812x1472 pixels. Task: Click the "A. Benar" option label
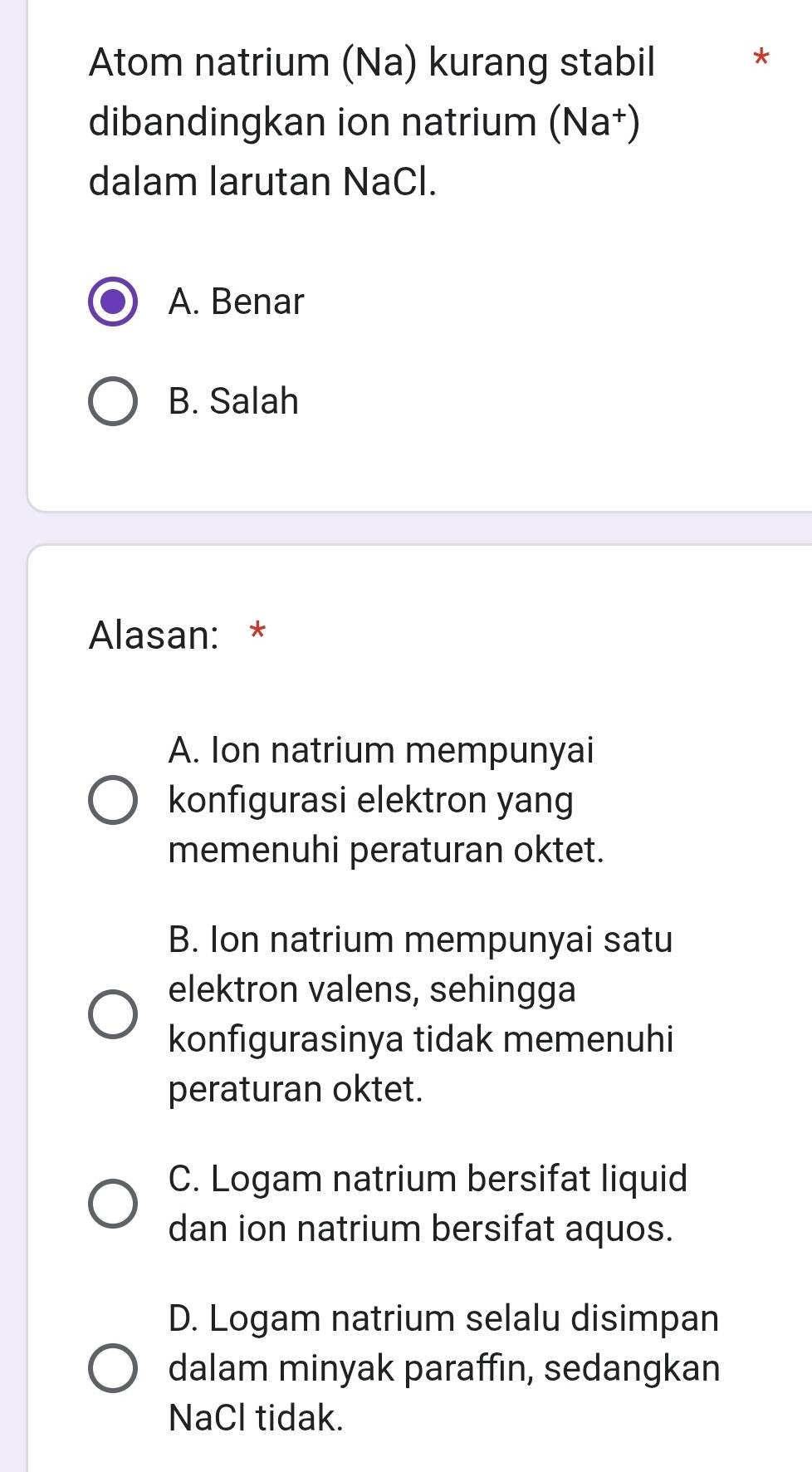(237, 302)
